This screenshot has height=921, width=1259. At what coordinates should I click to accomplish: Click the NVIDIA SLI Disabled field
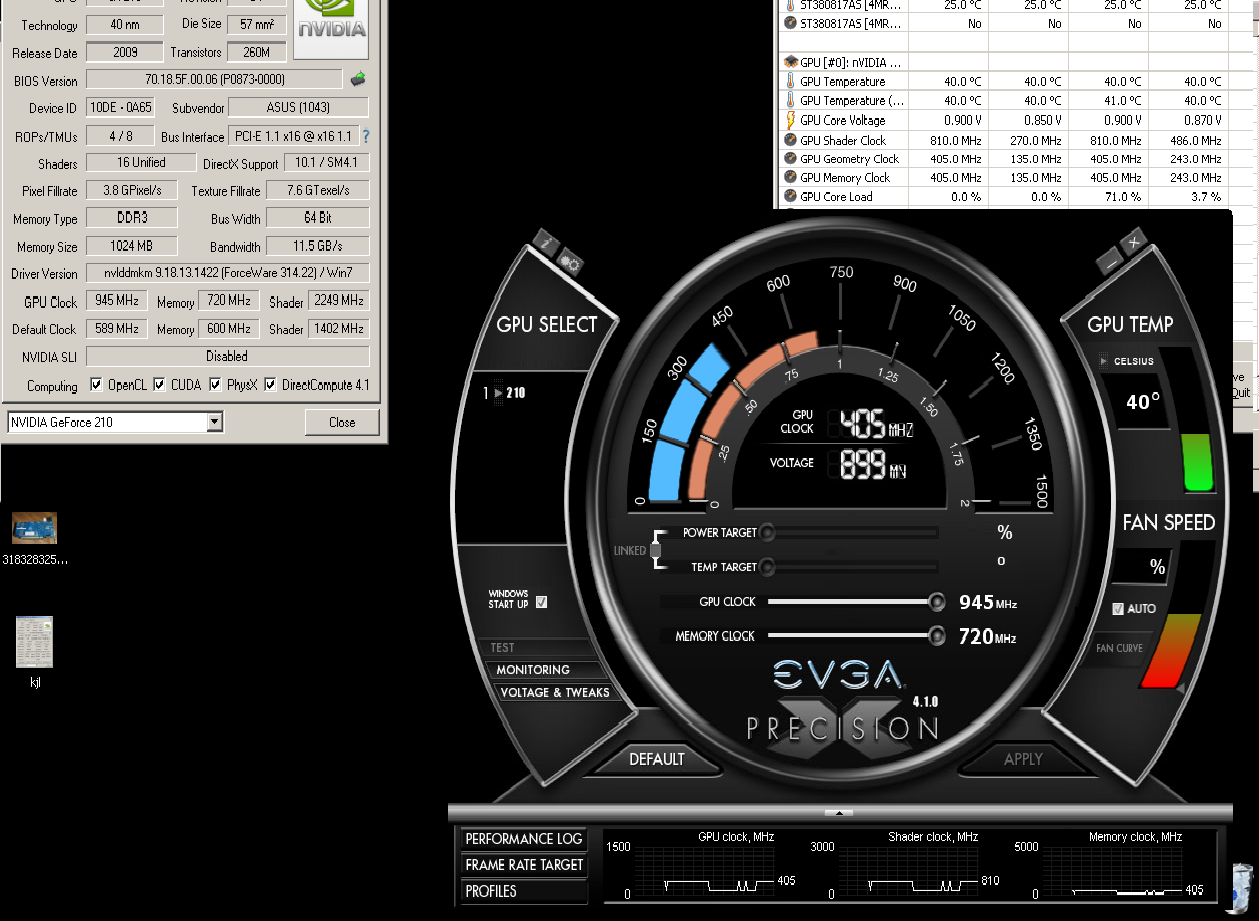[x=227, y=356]
